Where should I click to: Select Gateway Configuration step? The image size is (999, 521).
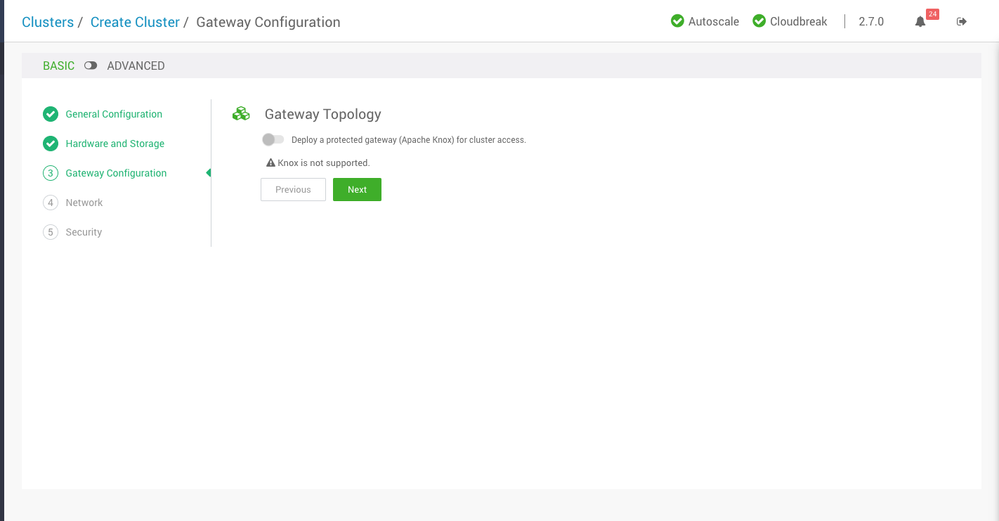point(116,173)
